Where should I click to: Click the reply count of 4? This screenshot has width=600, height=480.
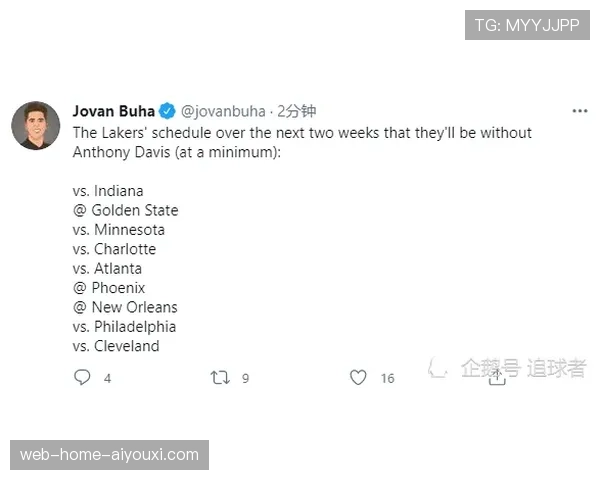[x=107, y=379]
